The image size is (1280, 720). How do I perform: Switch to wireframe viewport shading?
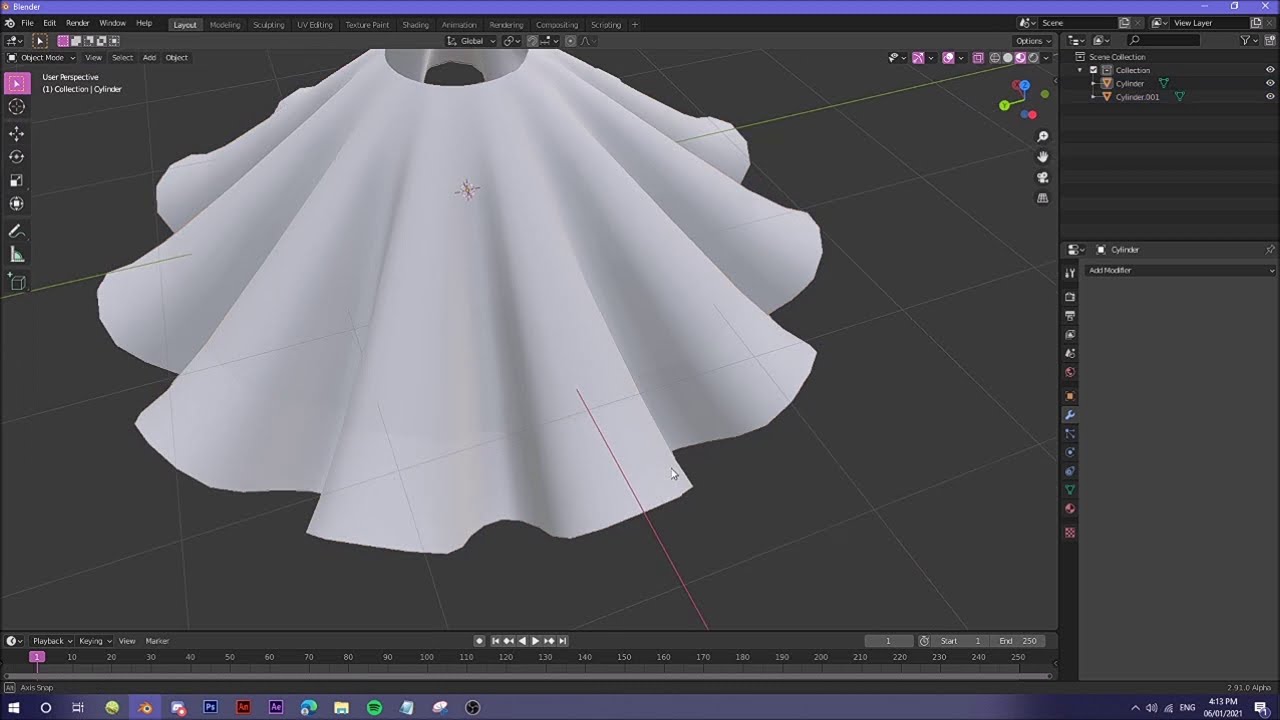click(995, 58)
